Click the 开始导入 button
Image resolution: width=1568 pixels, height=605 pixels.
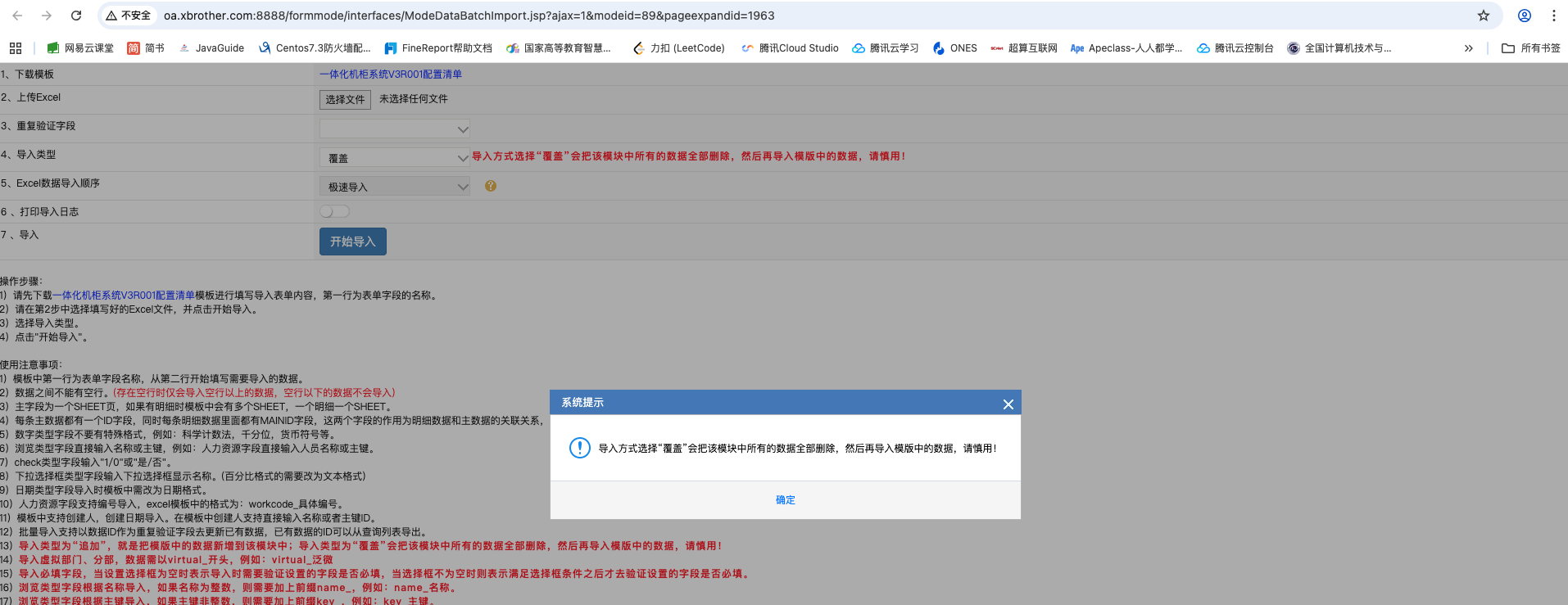pos(352,242)
